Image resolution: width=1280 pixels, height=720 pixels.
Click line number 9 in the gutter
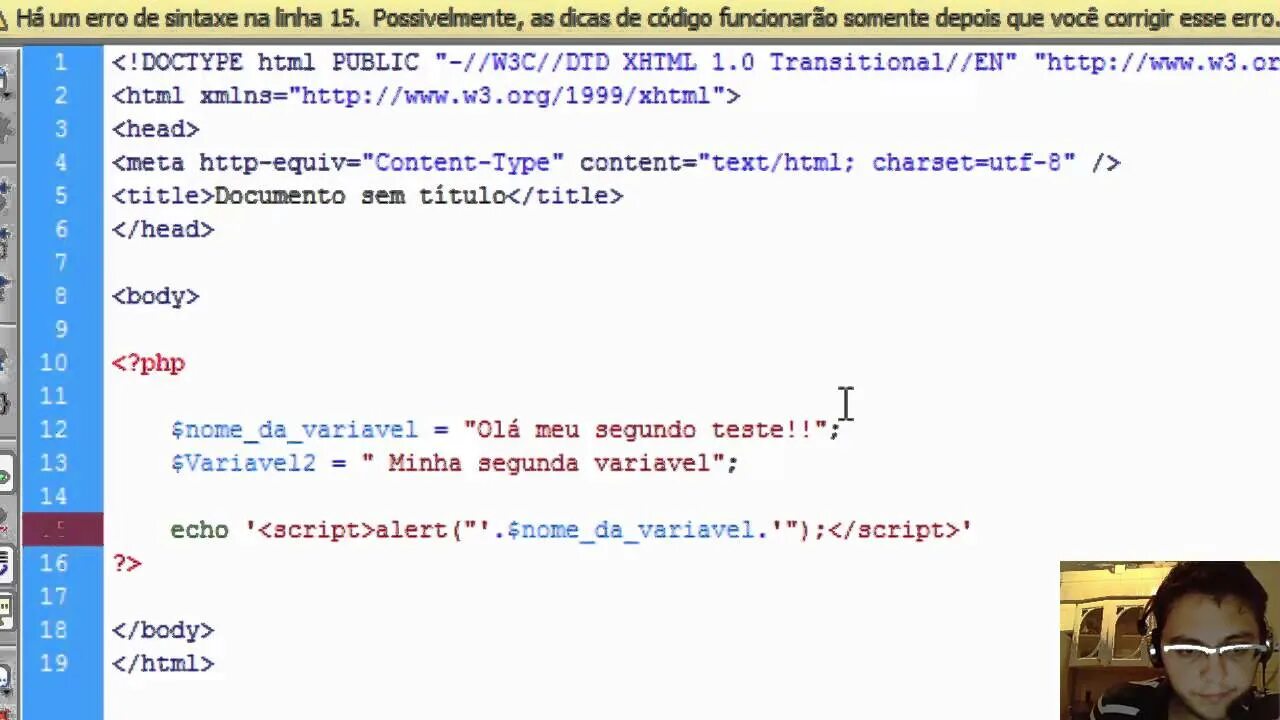click(x=62, y=329)
